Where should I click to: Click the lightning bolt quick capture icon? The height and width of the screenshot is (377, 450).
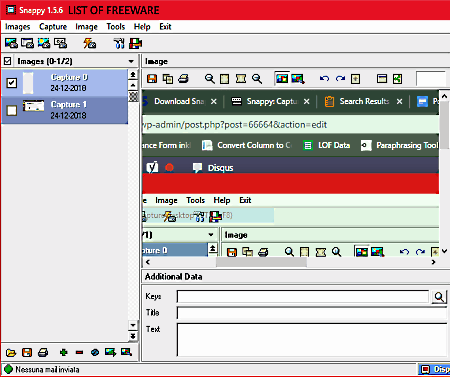point(90,43)
